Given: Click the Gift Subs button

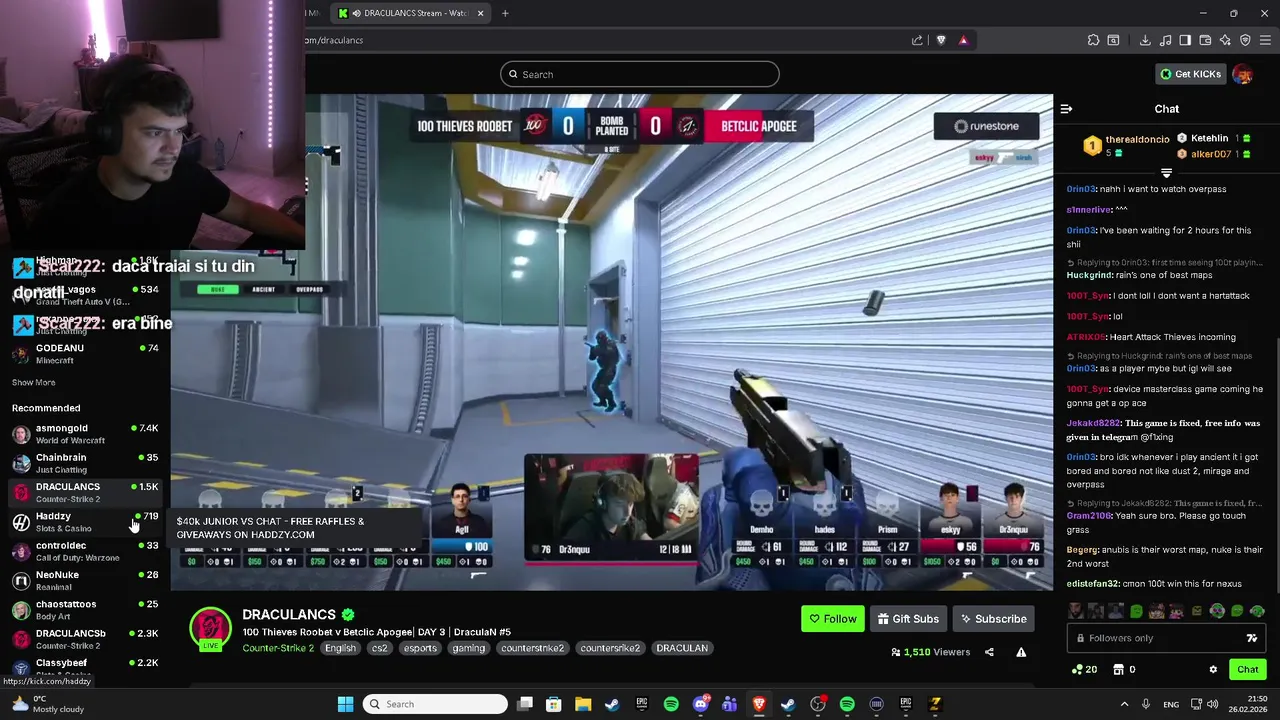Looking at the screenshot, I should (908, 619).
